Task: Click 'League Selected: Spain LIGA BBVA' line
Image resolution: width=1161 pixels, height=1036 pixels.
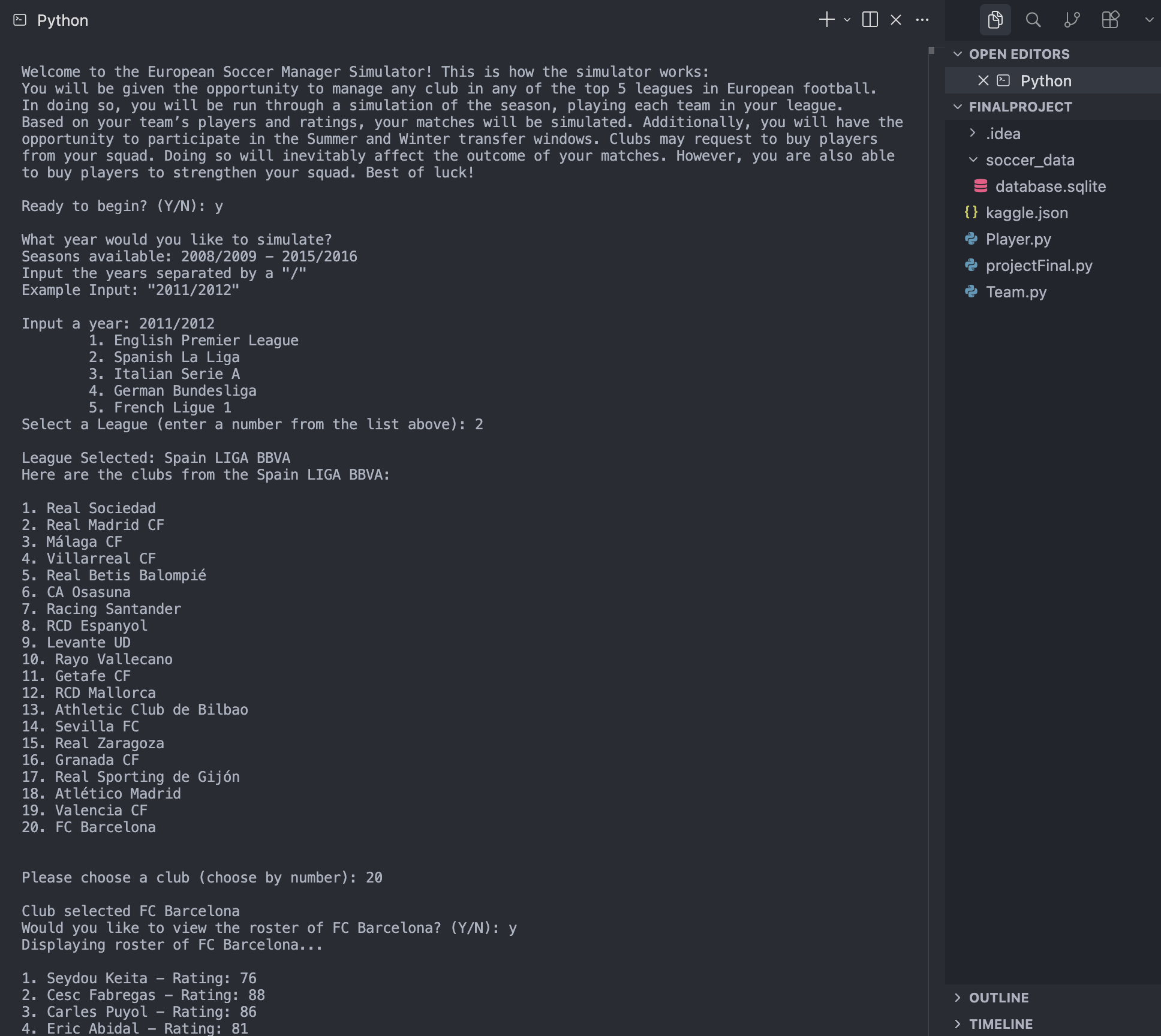Action: pos(156,458)
